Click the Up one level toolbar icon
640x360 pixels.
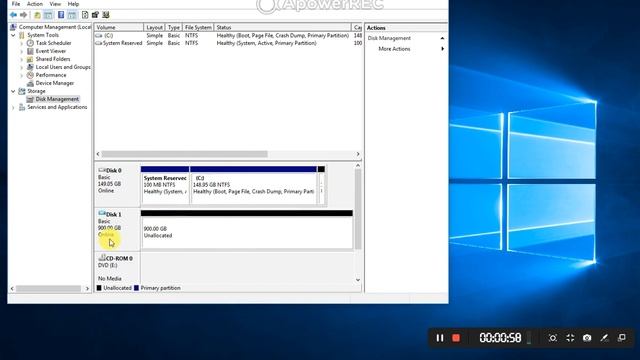tap(37, 15)
